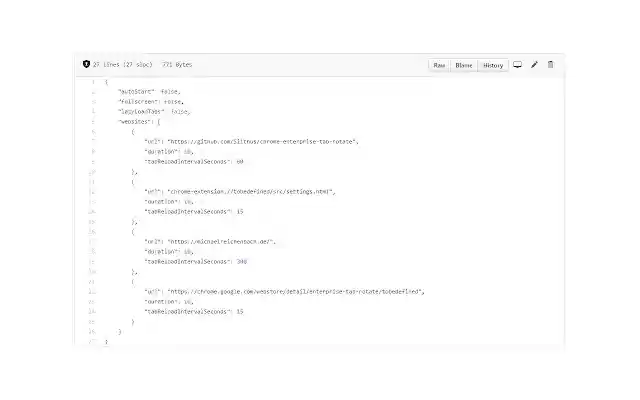Click the chrome.google.com webstore URL string
The height and width of the screenshot is (400, 640).
[x=296, y=291]
